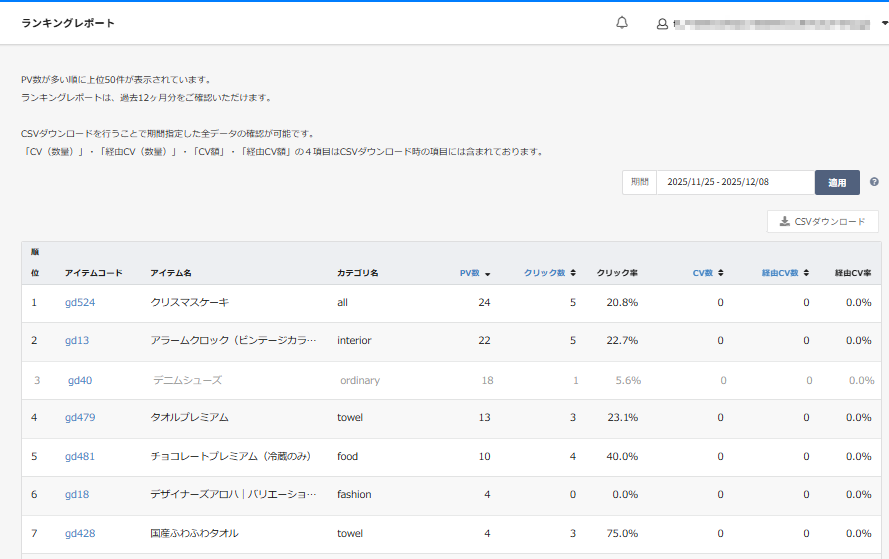Sort table by PV数 column
The width and height of the screenshot is (889, 559).
pyautogui.click(x=474, y=273)
